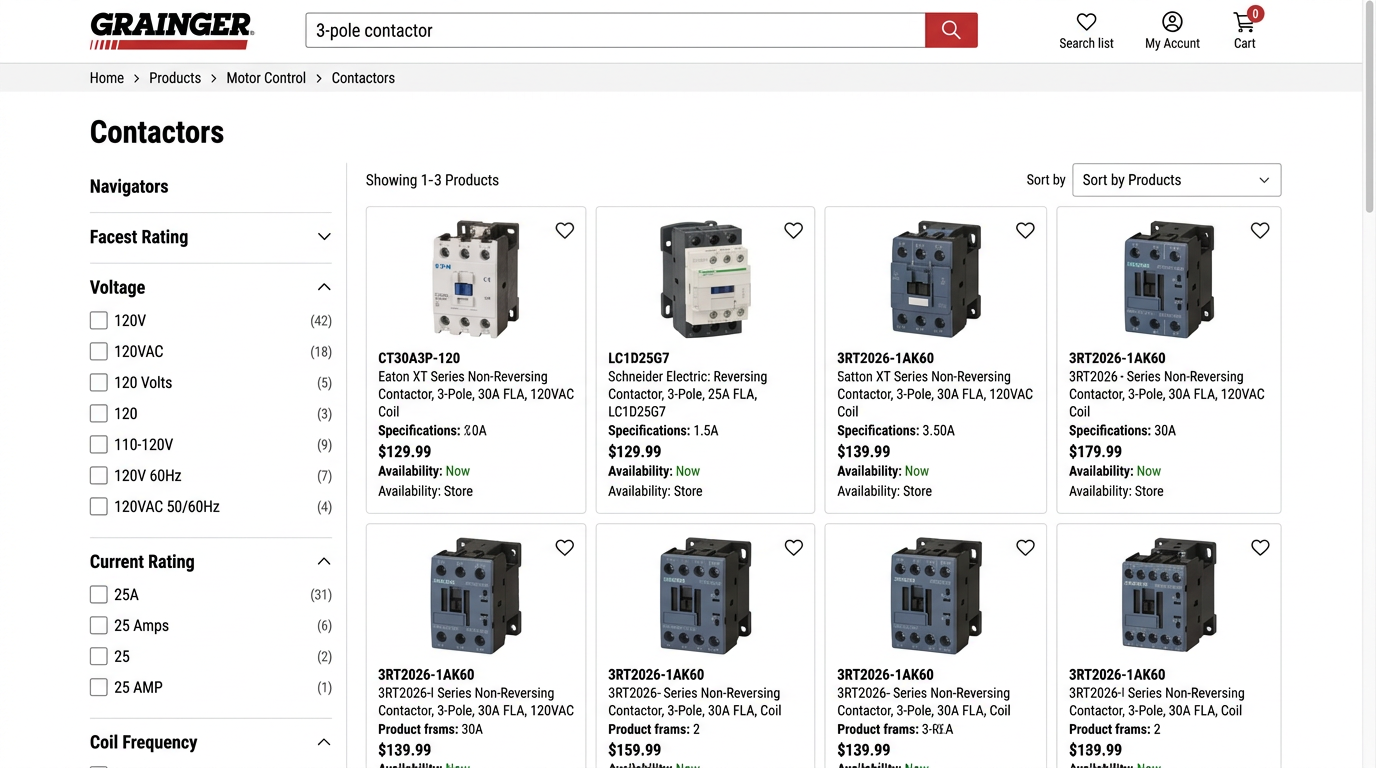1376x768 pixels.
Task: Navigate to Products in breadcrumb
Action: click(175, 78)
